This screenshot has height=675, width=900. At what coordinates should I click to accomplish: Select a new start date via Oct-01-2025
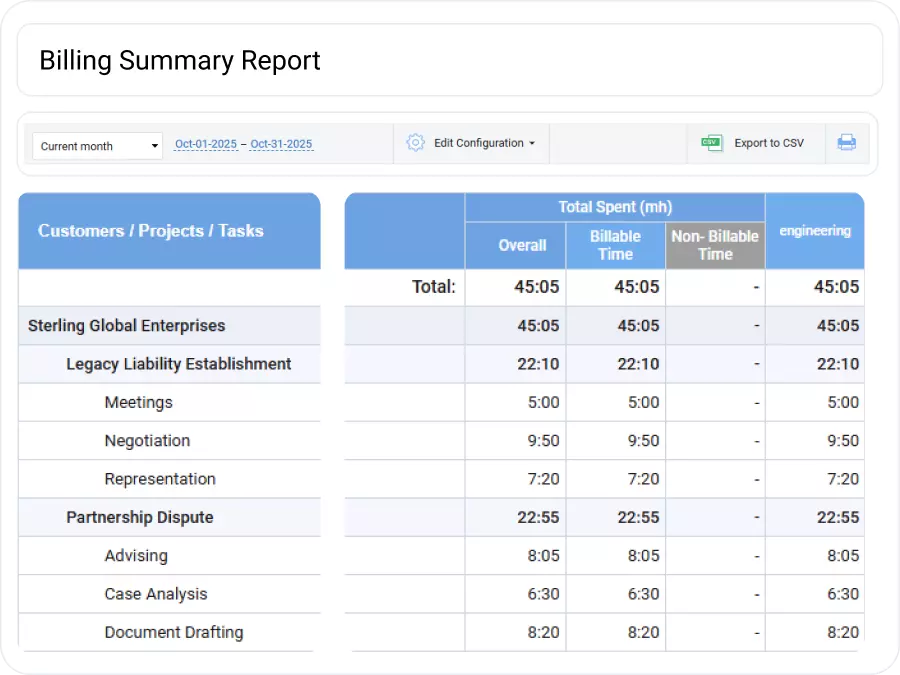[205, 143]
